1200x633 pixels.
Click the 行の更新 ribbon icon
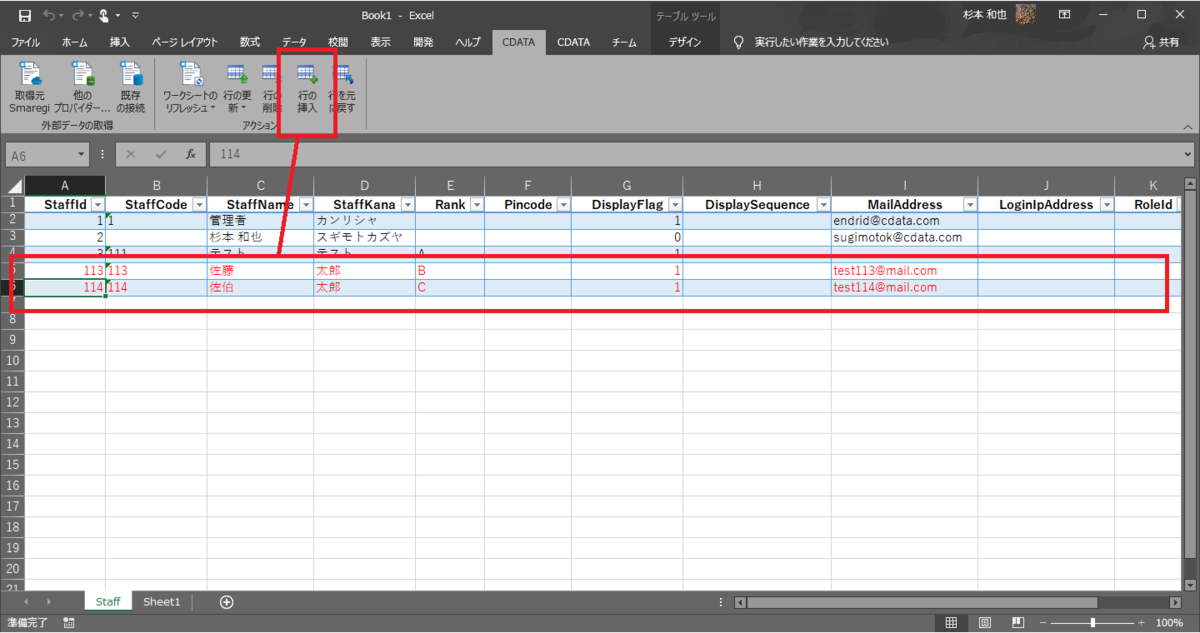pos(236,87)
